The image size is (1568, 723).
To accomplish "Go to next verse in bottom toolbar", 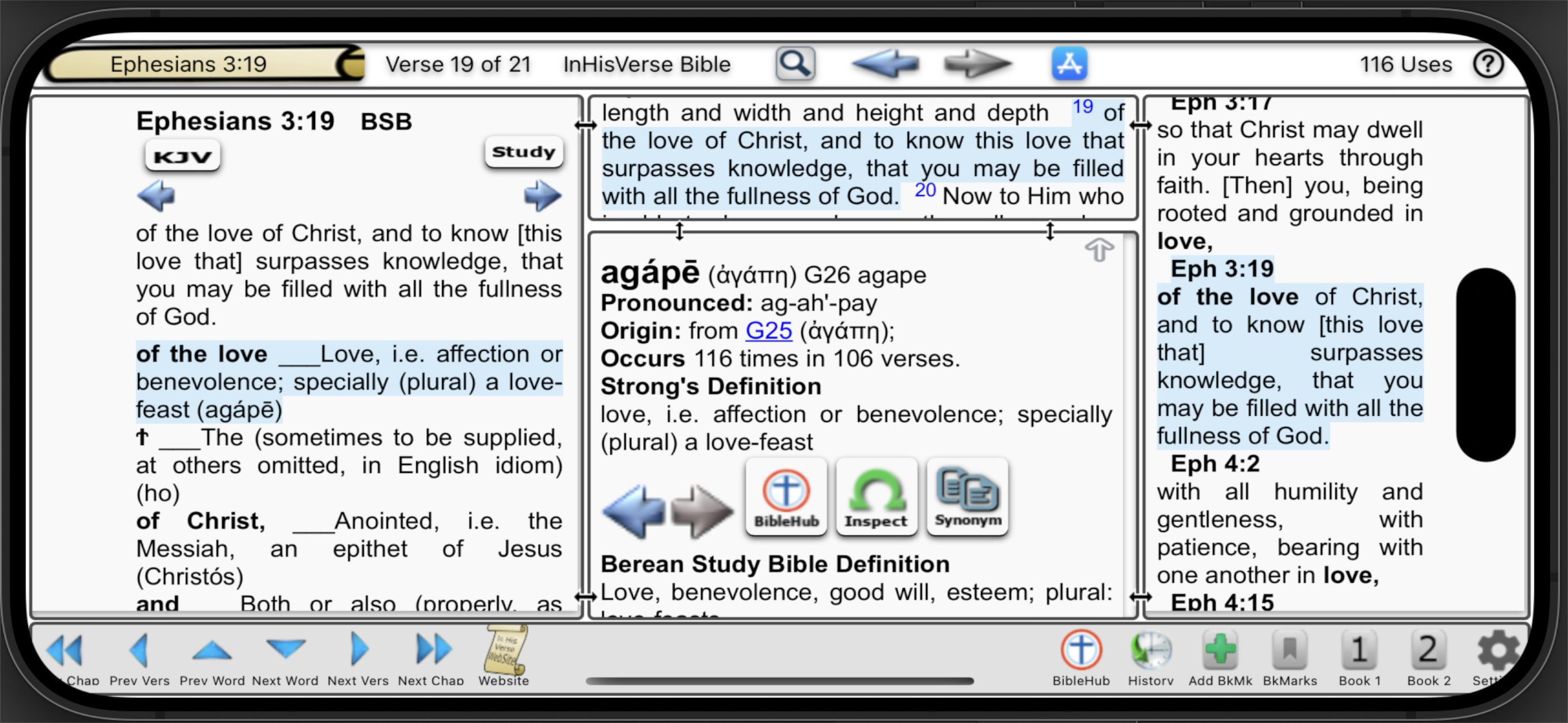I will pyautogui.click(x=358, y=651).
